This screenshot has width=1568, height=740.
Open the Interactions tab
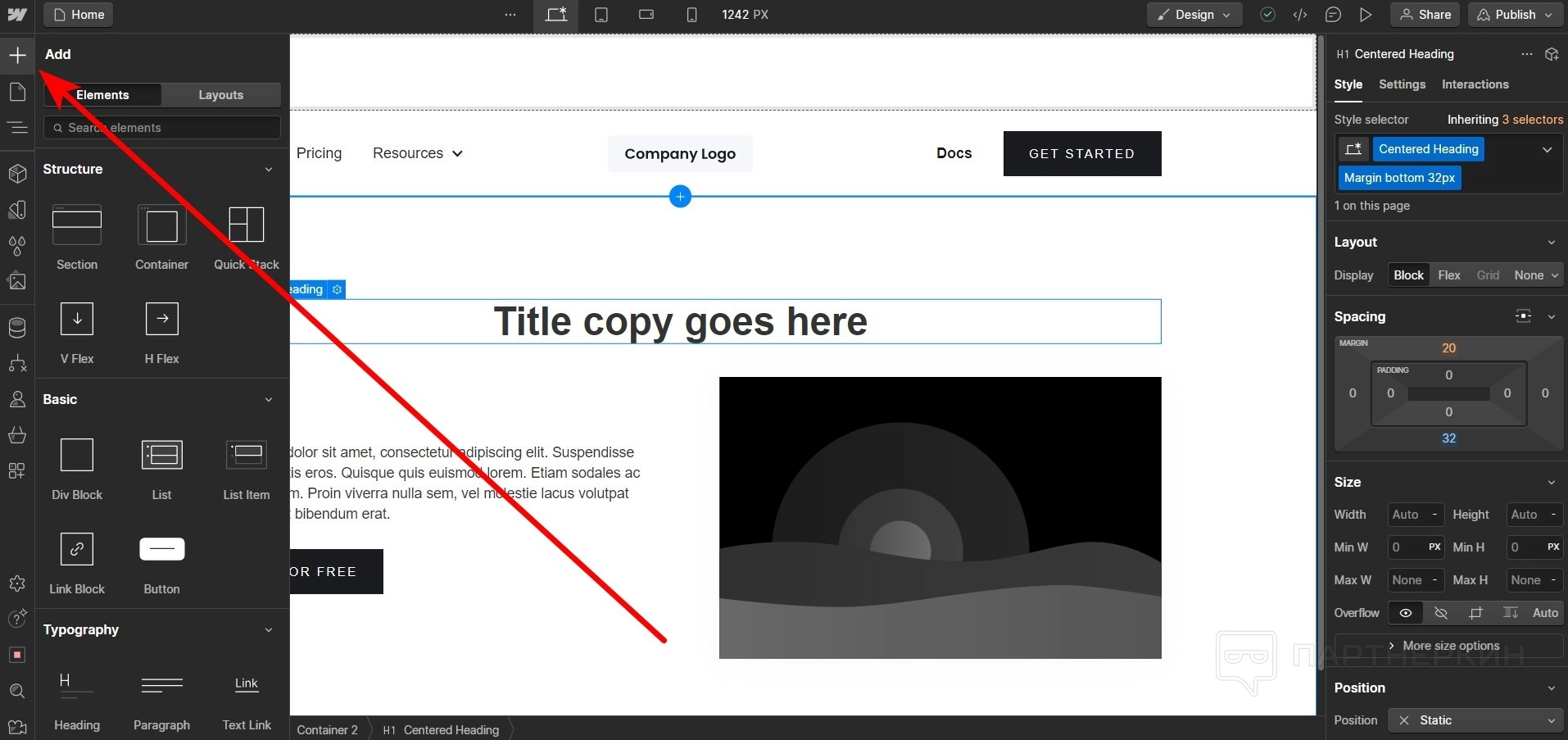click(1475, 84)
